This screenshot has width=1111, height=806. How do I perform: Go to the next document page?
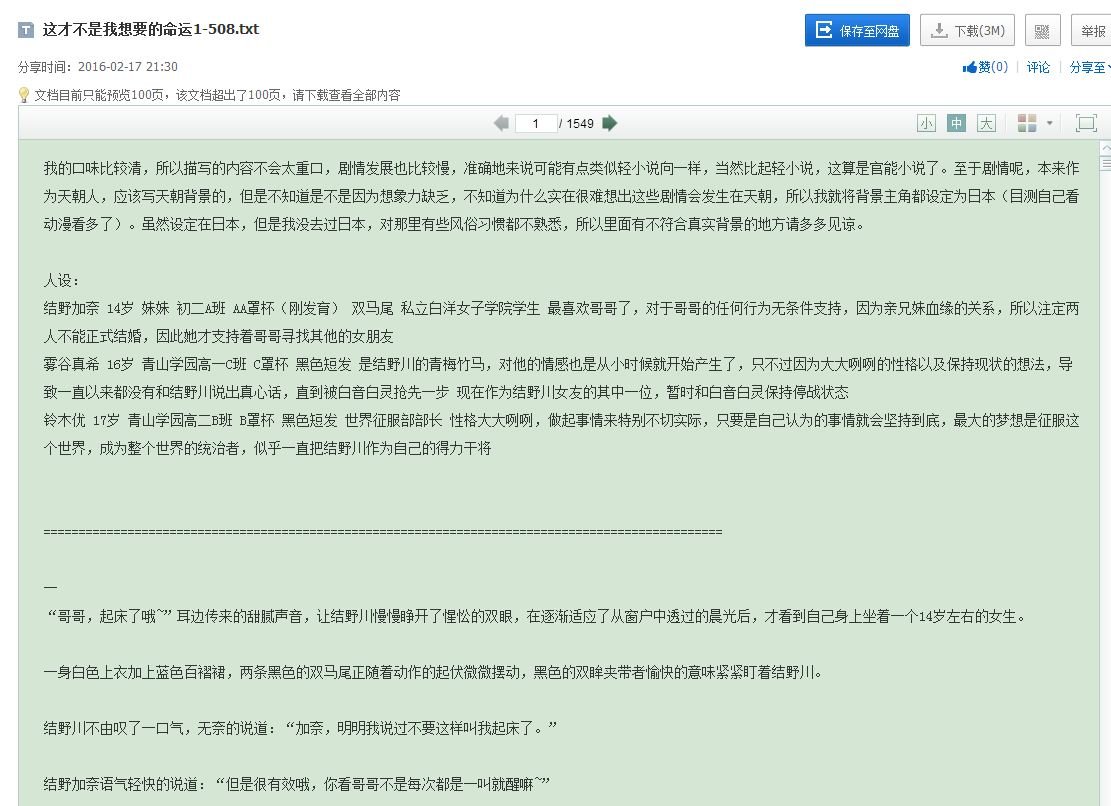(x=610, y=123)
